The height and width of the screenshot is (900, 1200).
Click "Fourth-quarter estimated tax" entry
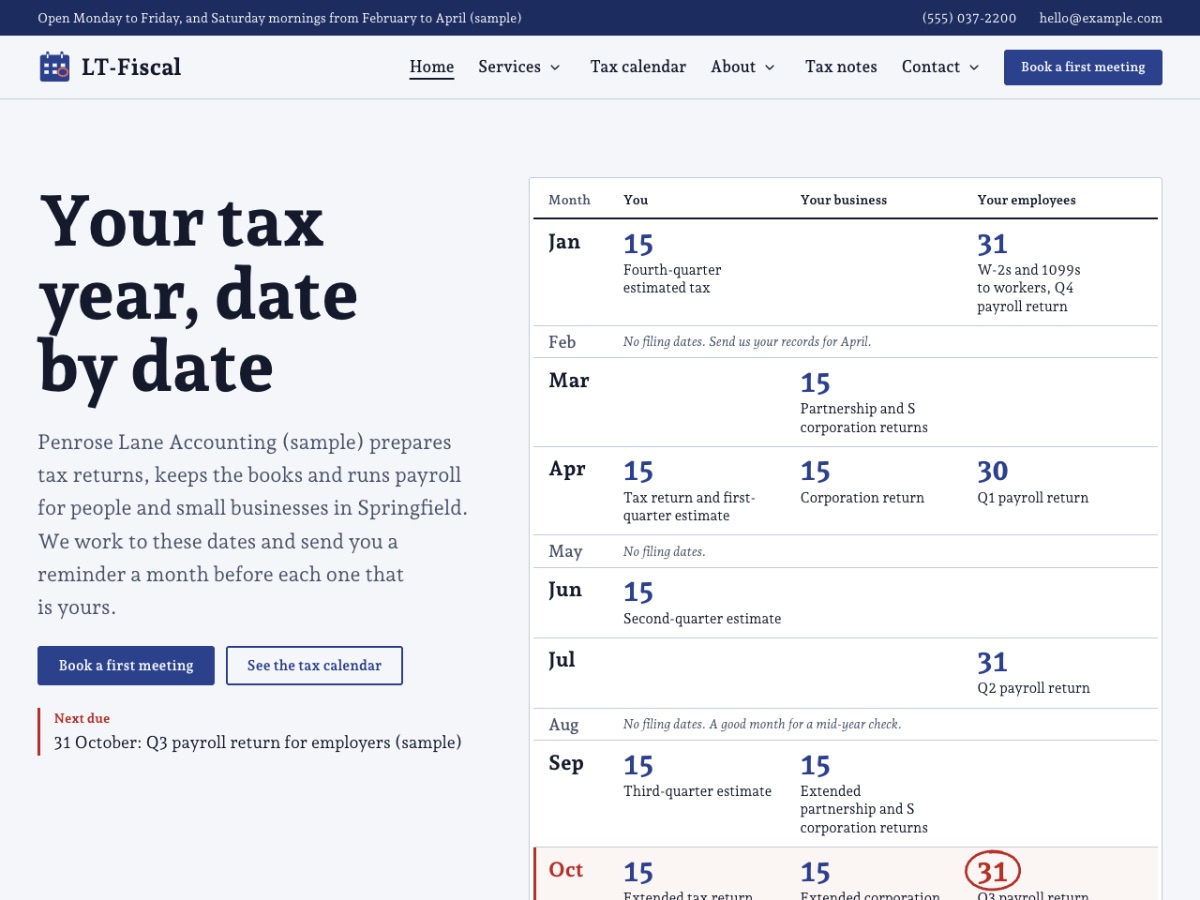click(x=672, y=279)
